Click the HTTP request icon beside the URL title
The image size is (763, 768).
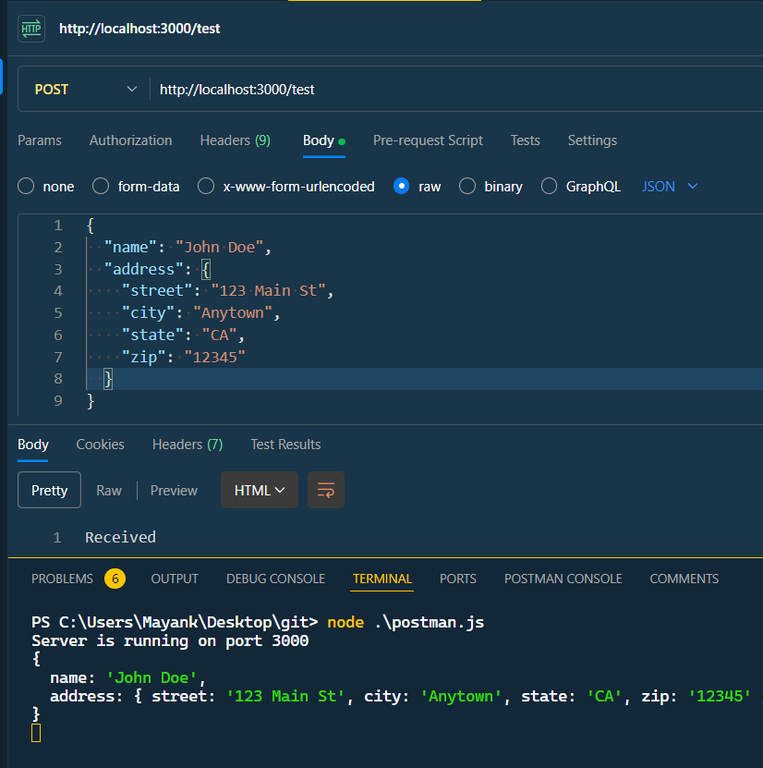[31, 28]
